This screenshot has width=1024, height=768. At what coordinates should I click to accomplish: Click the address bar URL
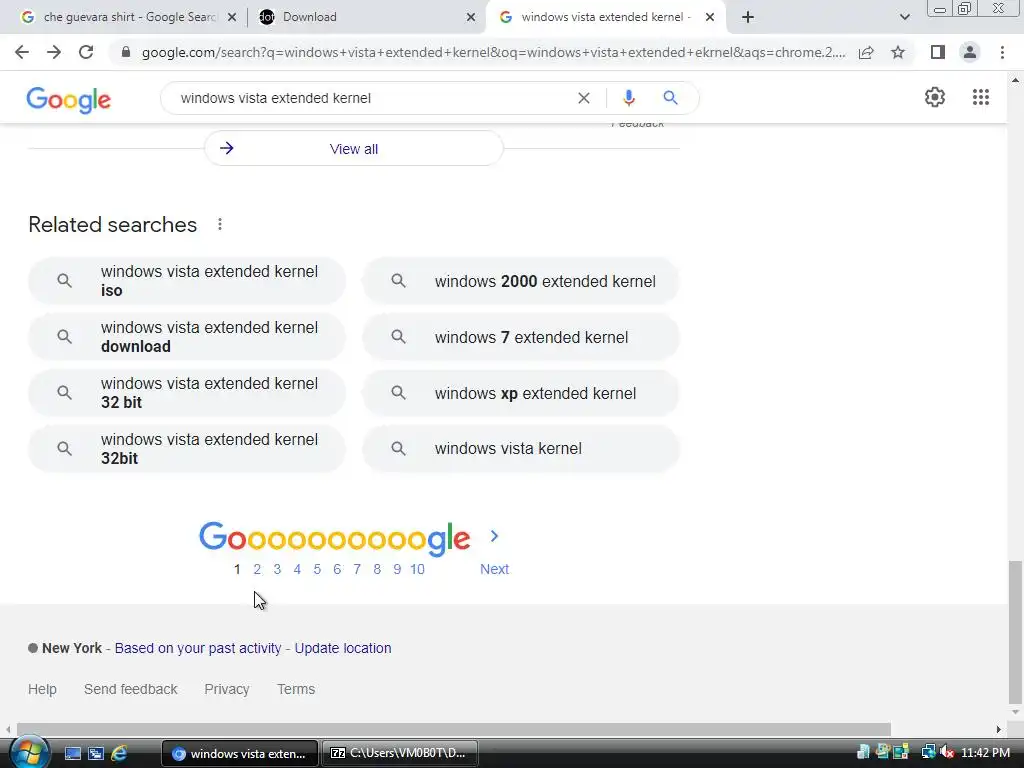[x=493, y=52]
